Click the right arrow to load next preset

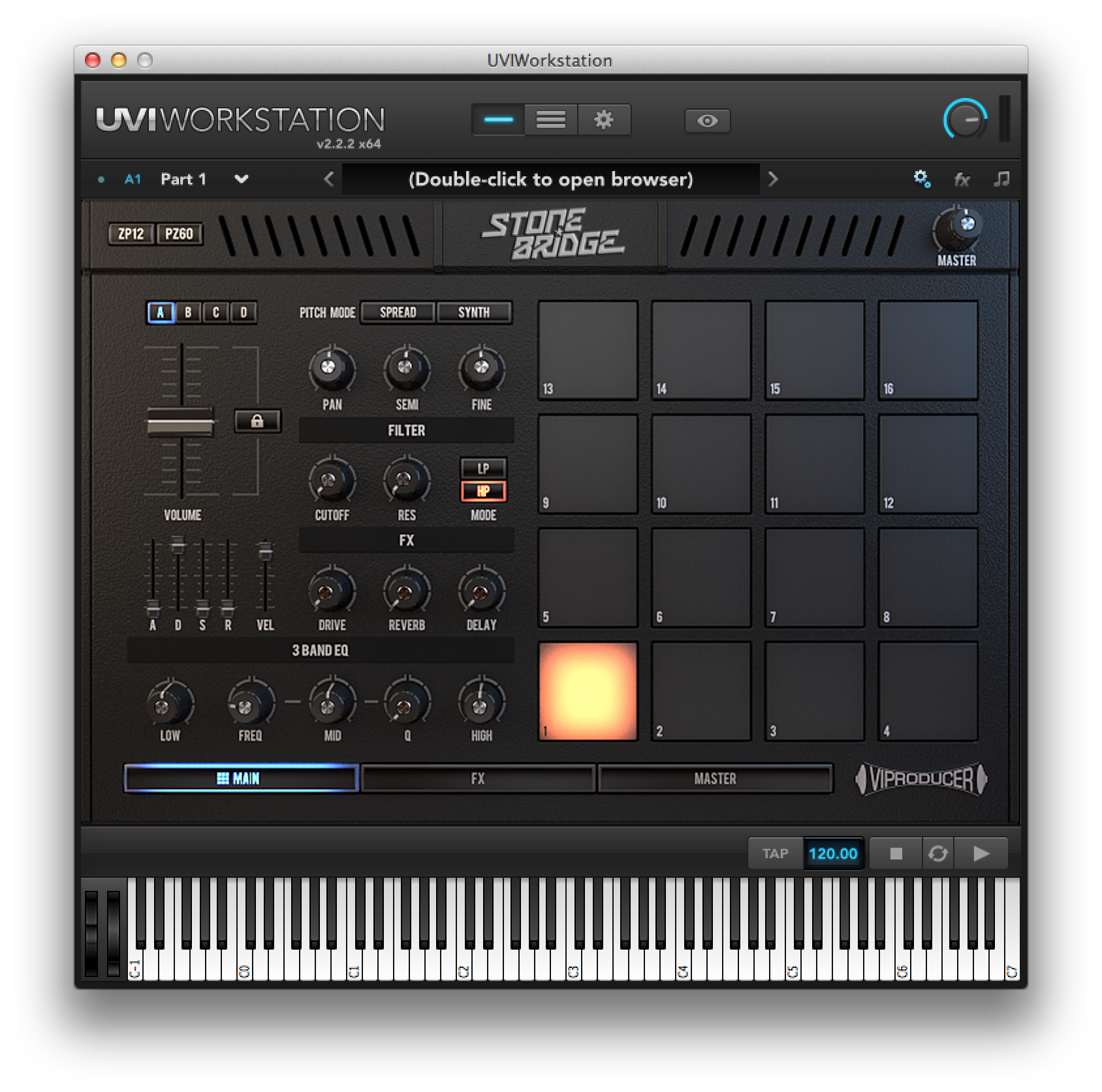pyautogui.click(x=774, y=179)
